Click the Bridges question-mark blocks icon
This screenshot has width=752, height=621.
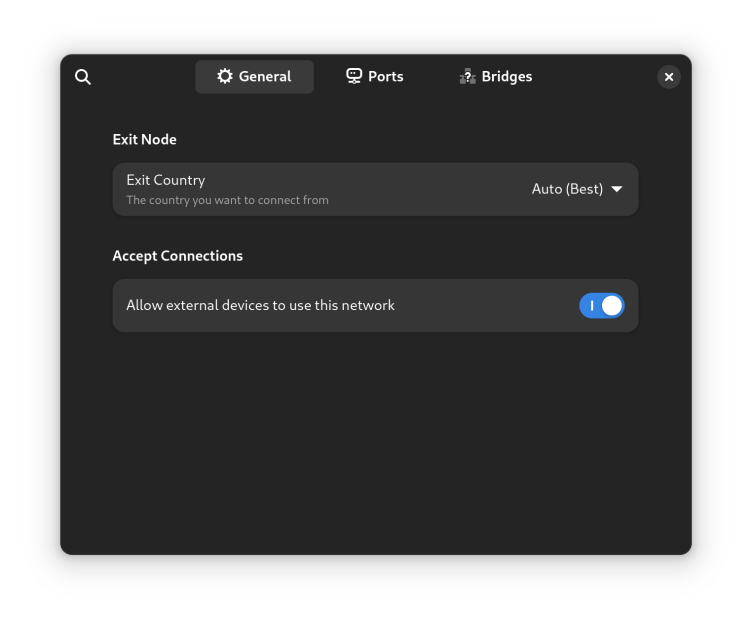click(x=467, y=77)
